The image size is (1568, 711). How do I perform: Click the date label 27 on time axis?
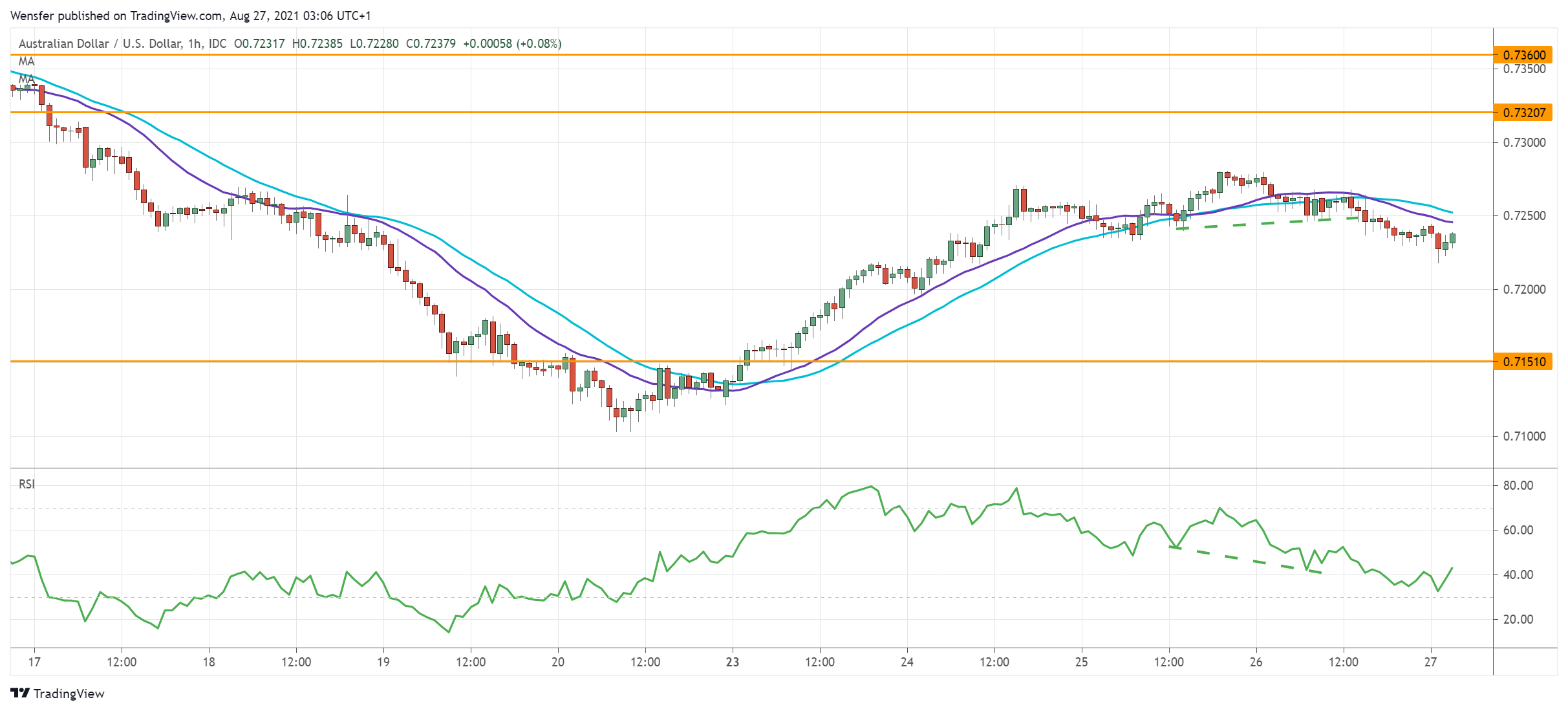pos(1430,662)
